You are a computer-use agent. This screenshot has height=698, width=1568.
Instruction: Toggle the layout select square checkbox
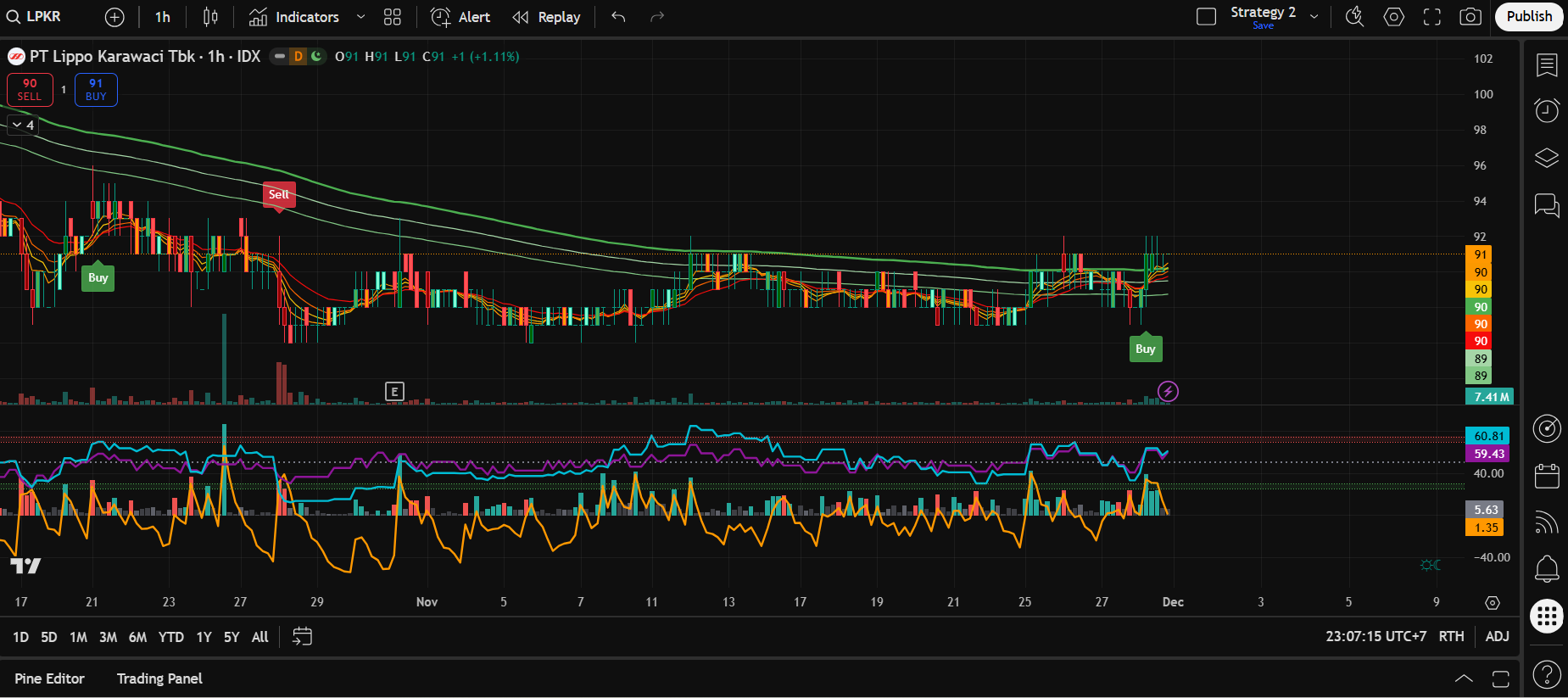1206,17
